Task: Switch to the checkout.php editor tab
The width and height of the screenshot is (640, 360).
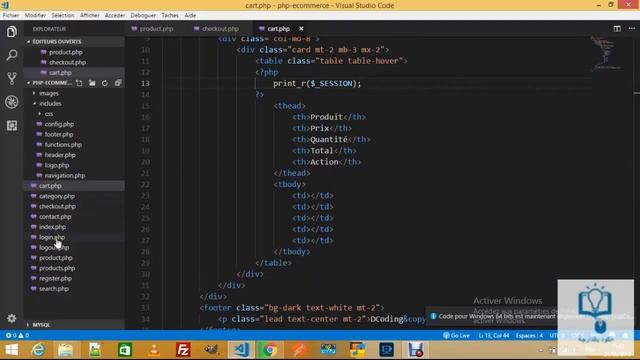Action: pyautogui.click(x=220, y=29)
